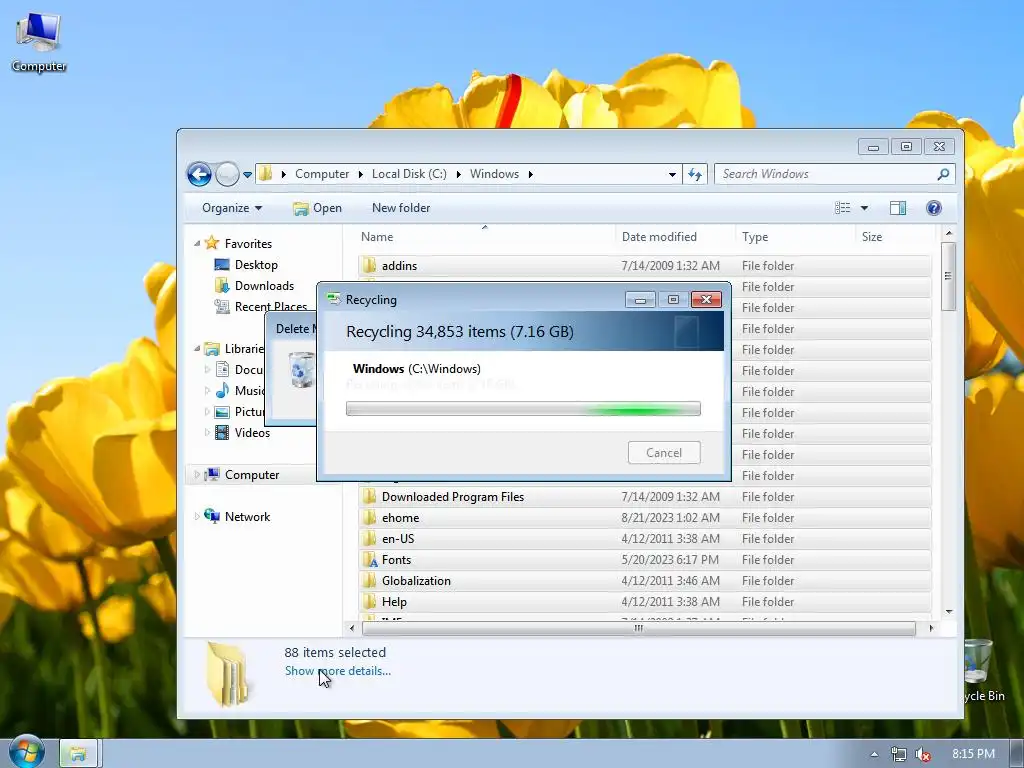The width and height of the screenshot is (1024, 768).
Task: Open the Windows Start menu orb
Action: [x=26, y=753]
